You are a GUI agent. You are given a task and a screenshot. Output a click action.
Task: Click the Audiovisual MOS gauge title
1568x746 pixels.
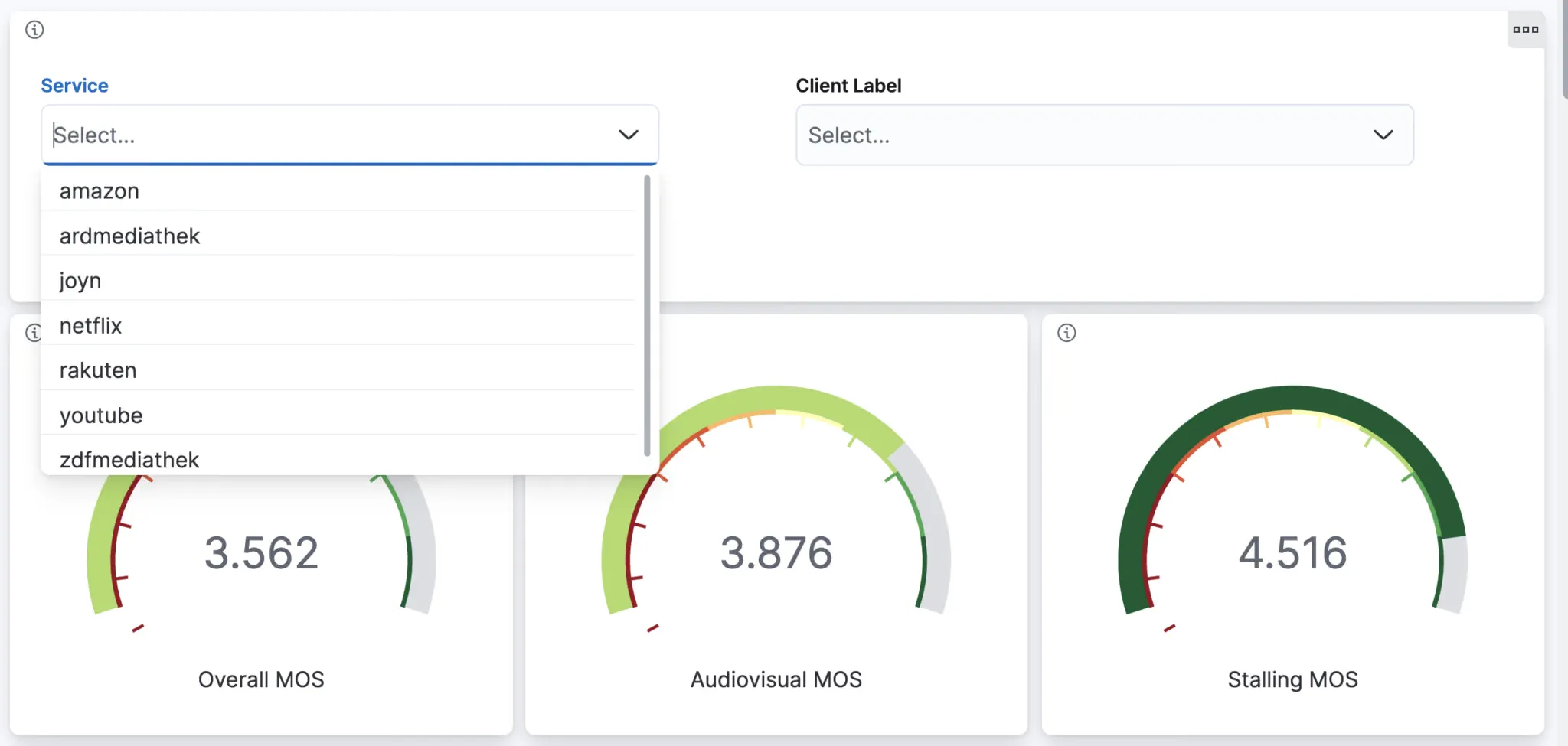coord(776,679)
